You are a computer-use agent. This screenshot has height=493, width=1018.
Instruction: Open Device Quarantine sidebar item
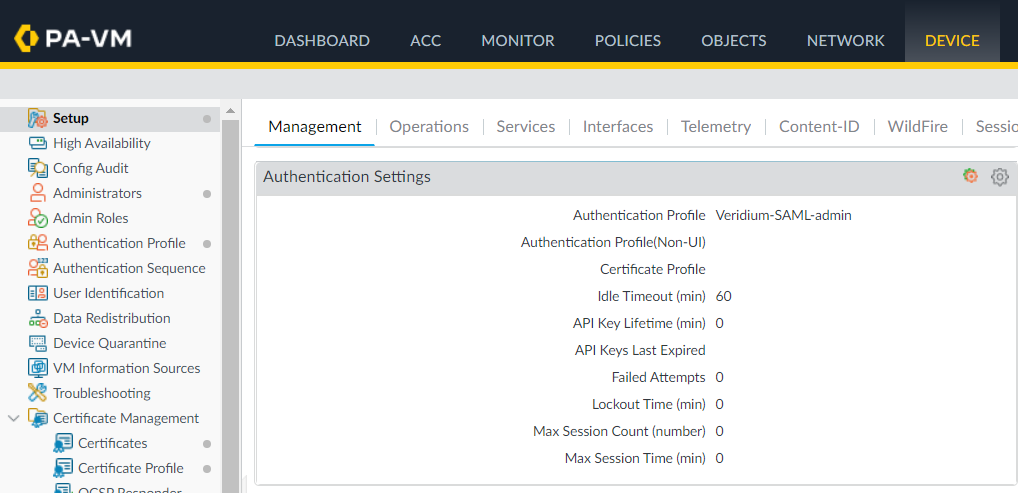109,343
